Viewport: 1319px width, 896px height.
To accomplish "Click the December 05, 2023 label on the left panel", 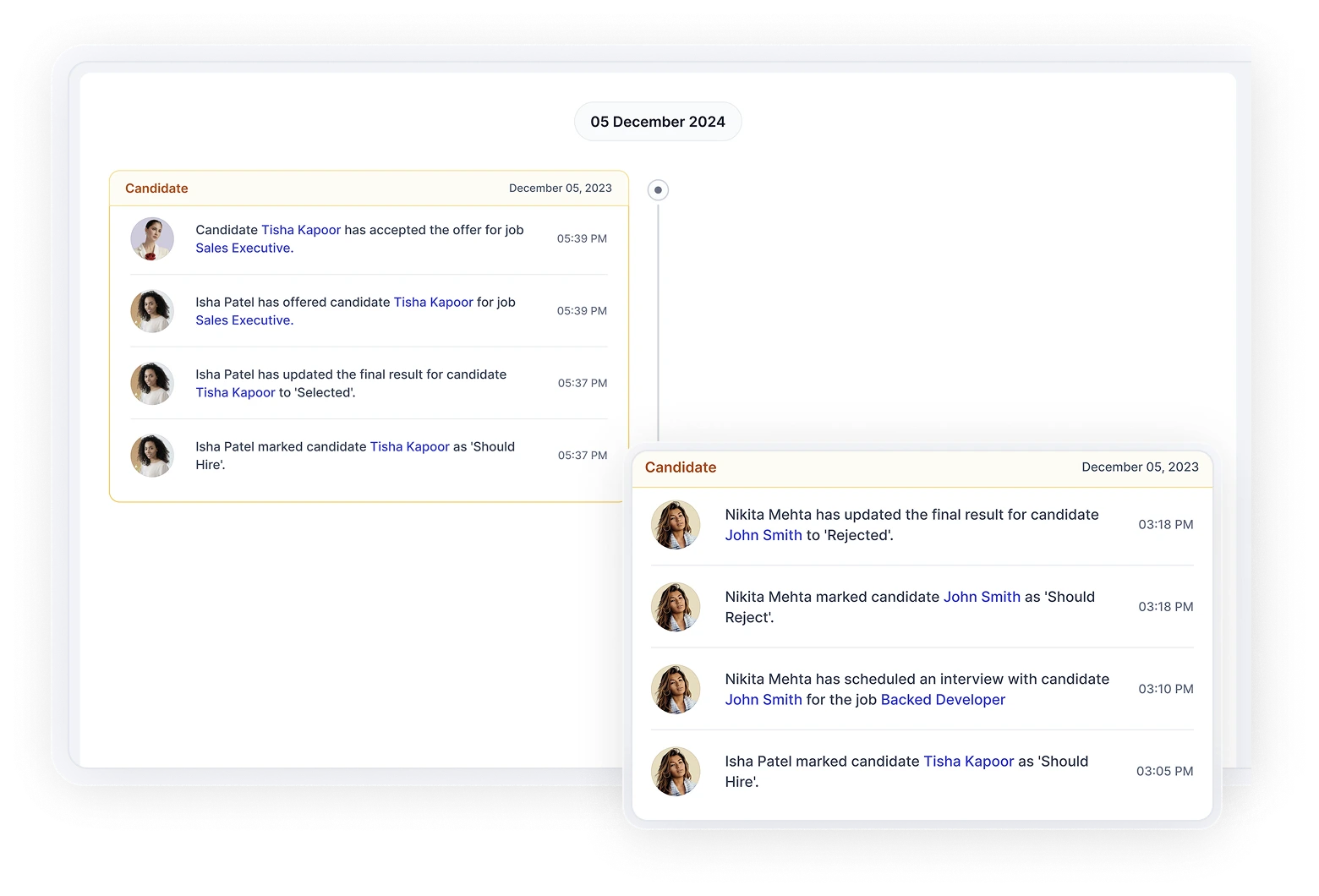I will click(561, 188).
